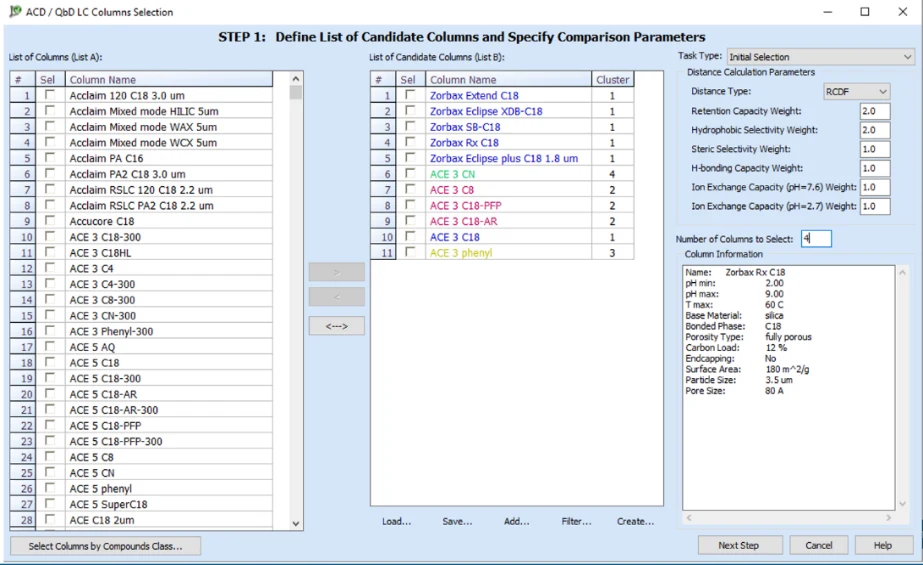Image resolution: width=923 pixels, height=565 pixels.
Task: Select the ACE 5 C18-PFP-300 row
Action: tap(141, 441)
